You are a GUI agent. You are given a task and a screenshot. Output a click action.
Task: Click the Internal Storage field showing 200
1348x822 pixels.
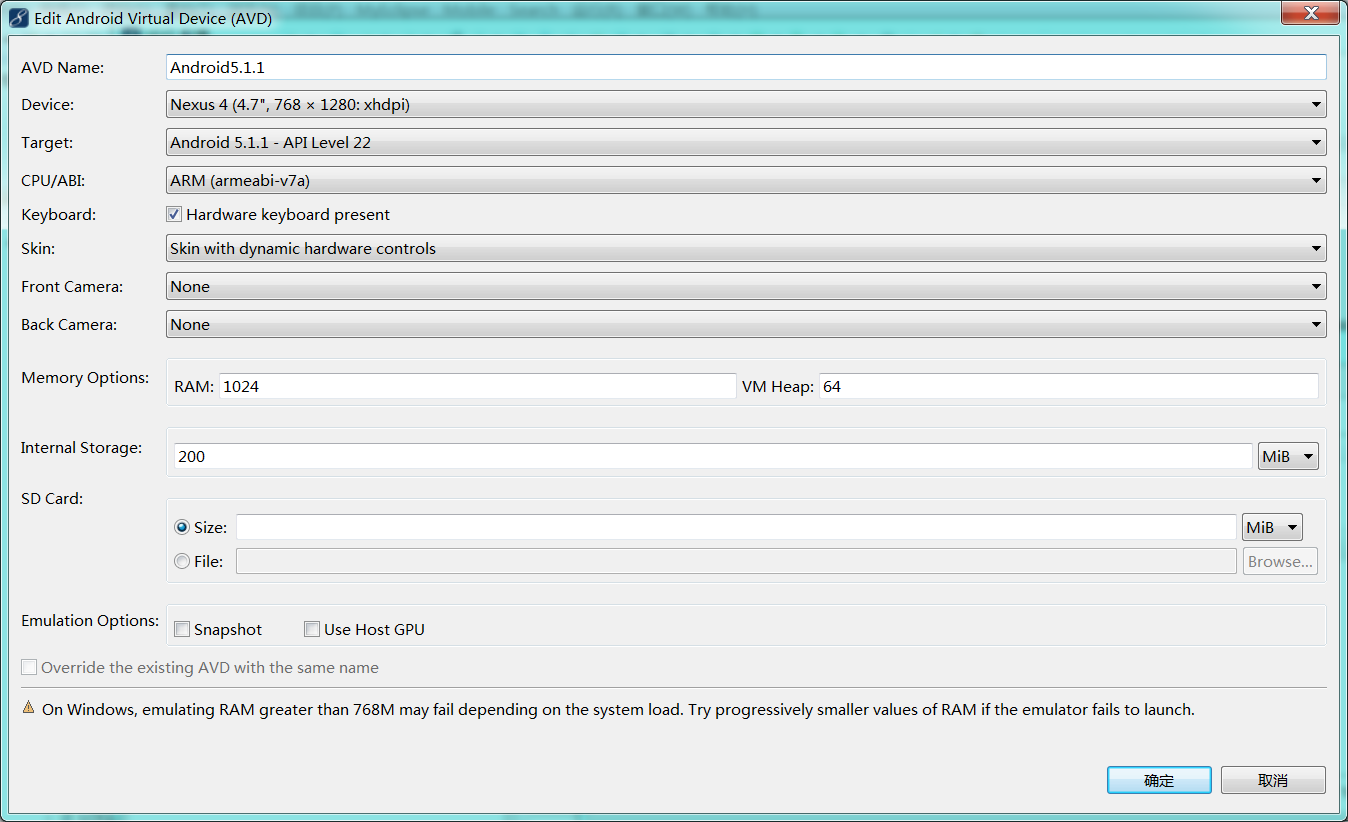pos(713,456)
